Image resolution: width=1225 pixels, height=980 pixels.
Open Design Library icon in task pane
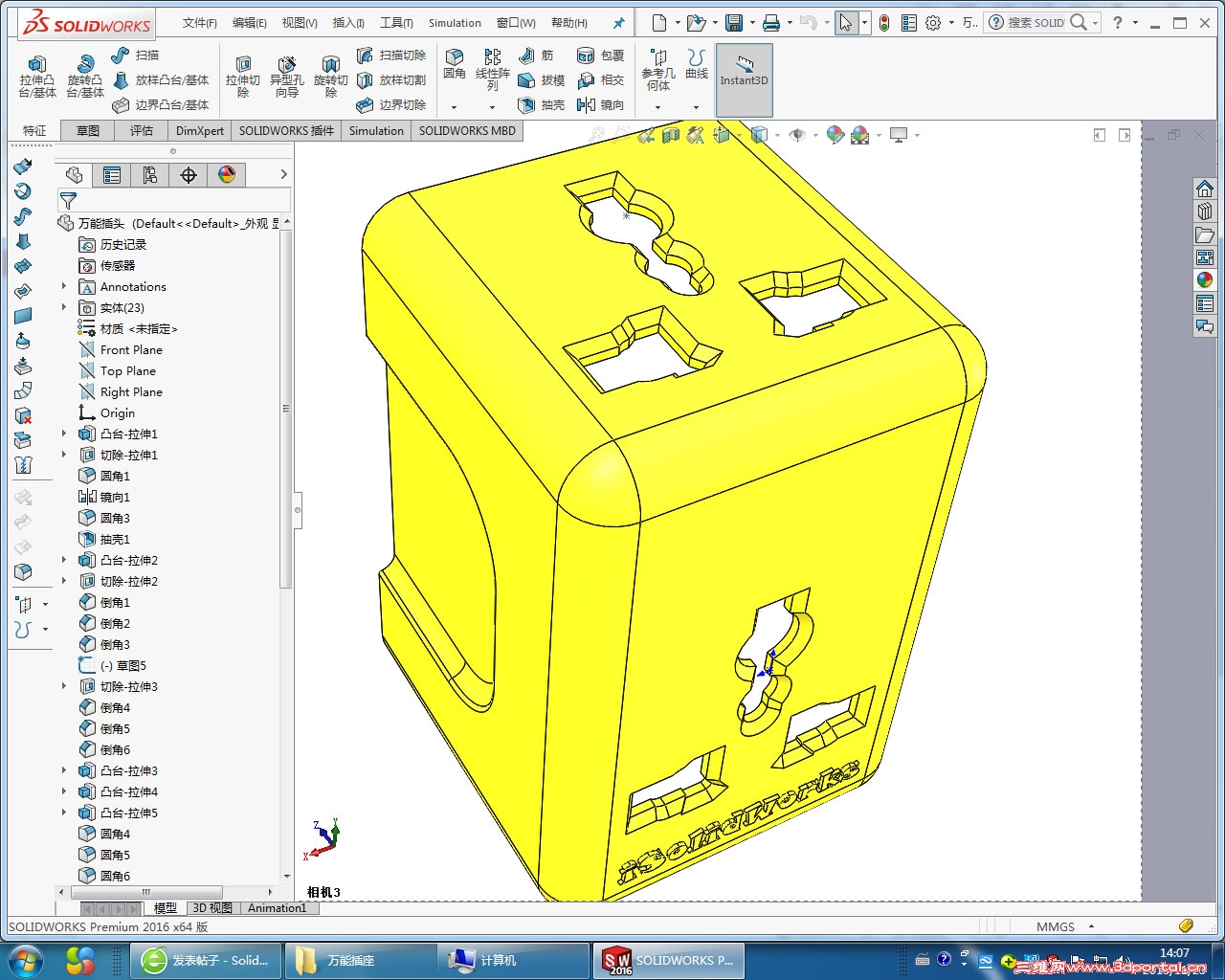1205,212
